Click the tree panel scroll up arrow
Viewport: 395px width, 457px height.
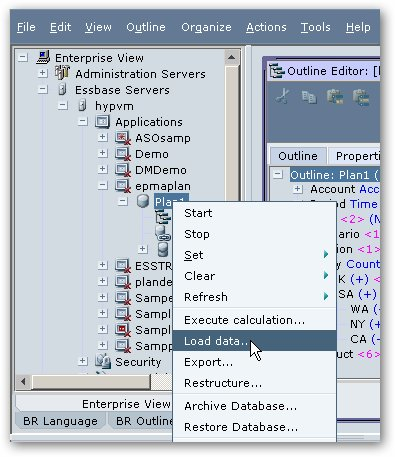[x=231, y=58]
